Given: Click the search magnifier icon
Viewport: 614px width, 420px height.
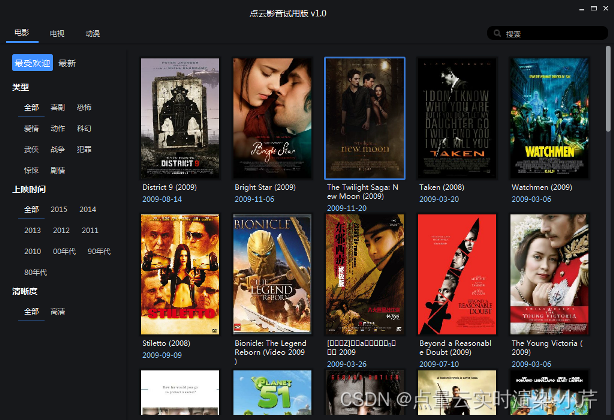Looking at the screenshot, I should pyautogui.click(x=497, y=33).
